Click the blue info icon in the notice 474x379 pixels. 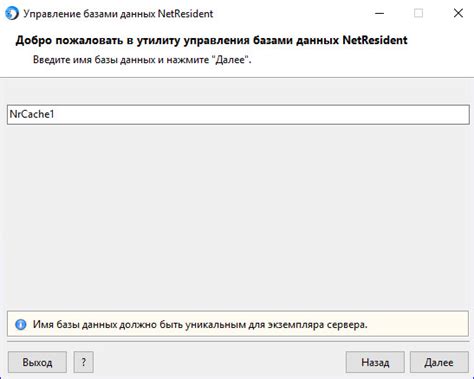(21, 324)
